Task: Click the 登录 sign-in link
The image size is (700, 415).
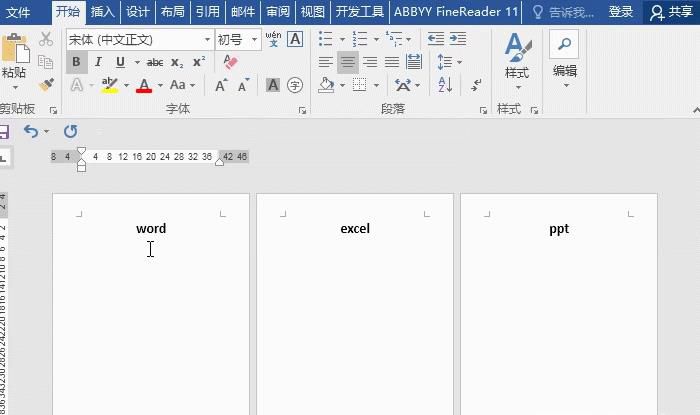Action: 621,12
